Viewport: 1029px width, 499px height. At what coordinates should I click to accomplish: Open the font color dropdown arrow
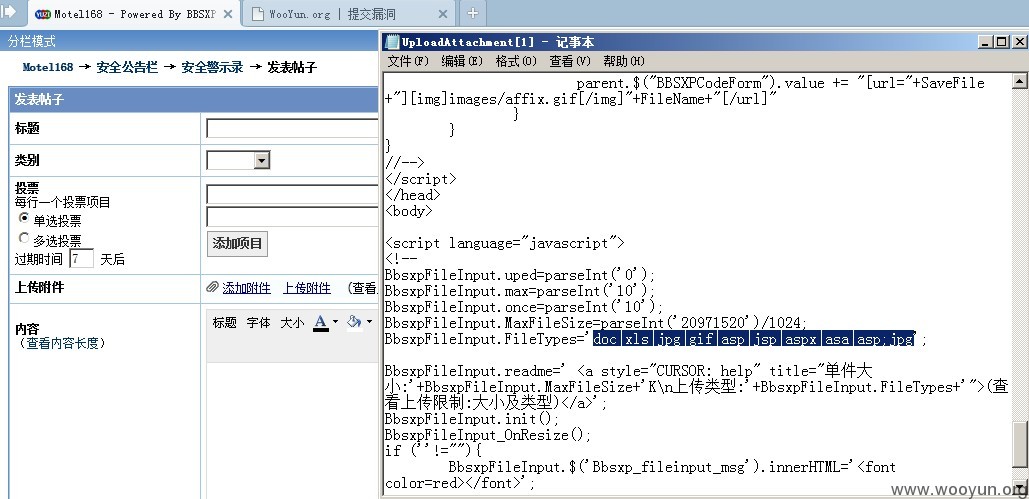pyautogui.click(x=335, y=322)
